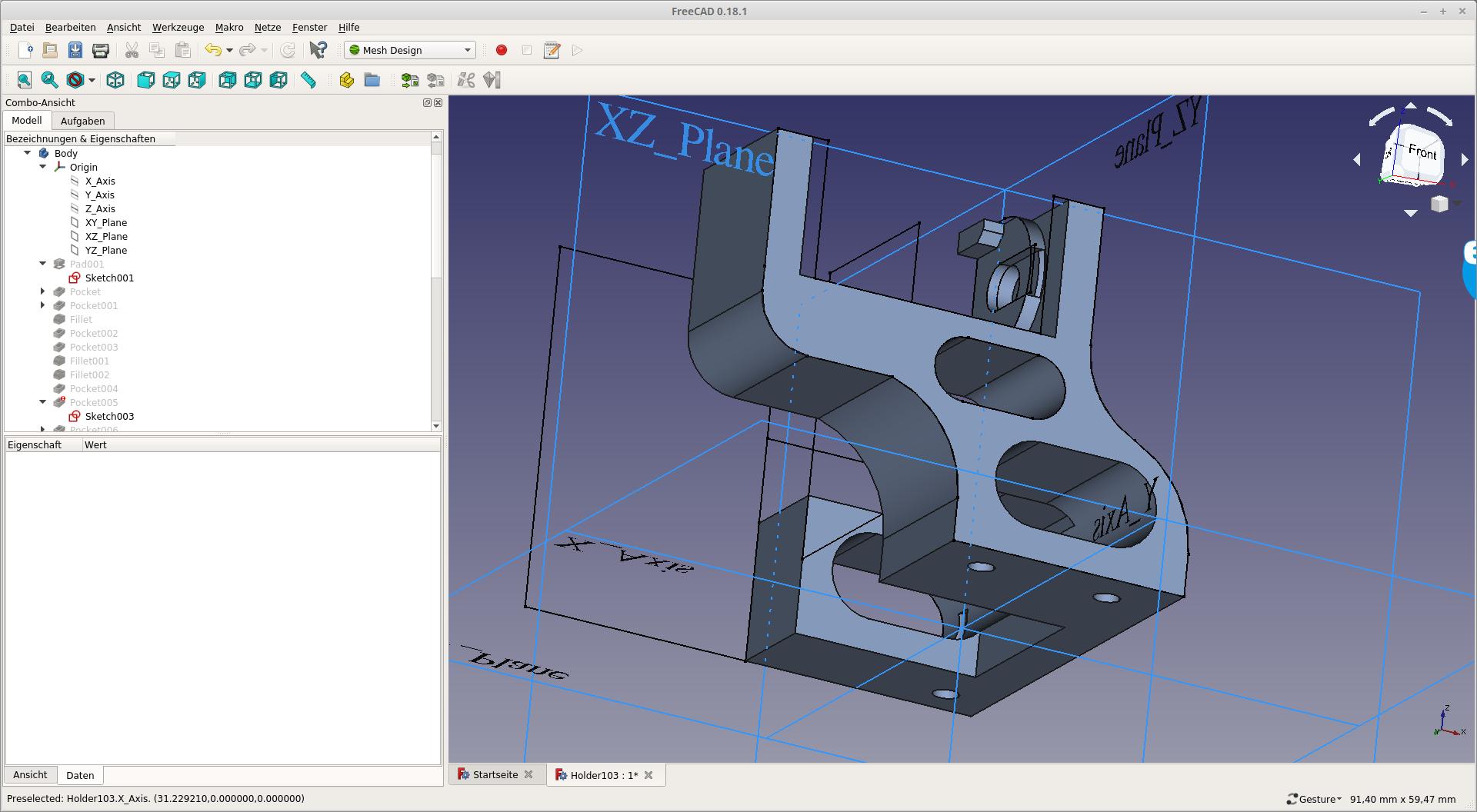Close the Holder103 document tab

[648, 775]
